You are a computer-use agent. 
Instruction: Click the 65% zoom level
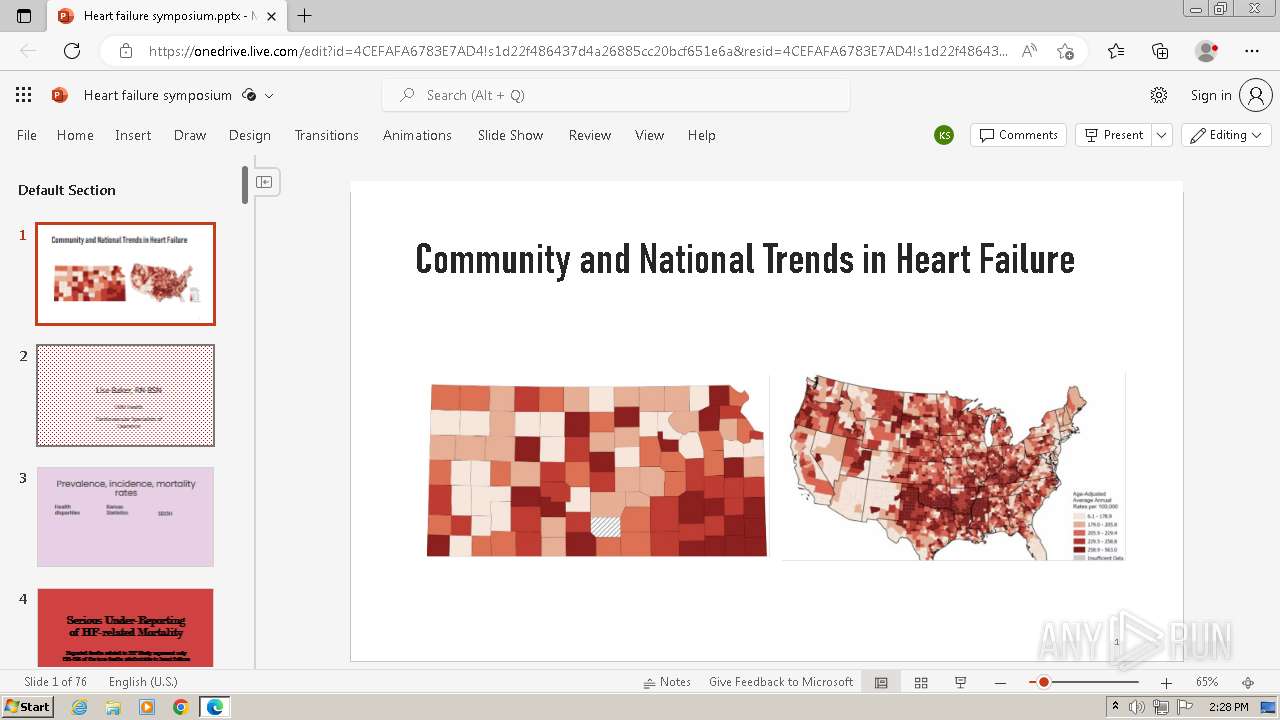[x=1207, y=682]
